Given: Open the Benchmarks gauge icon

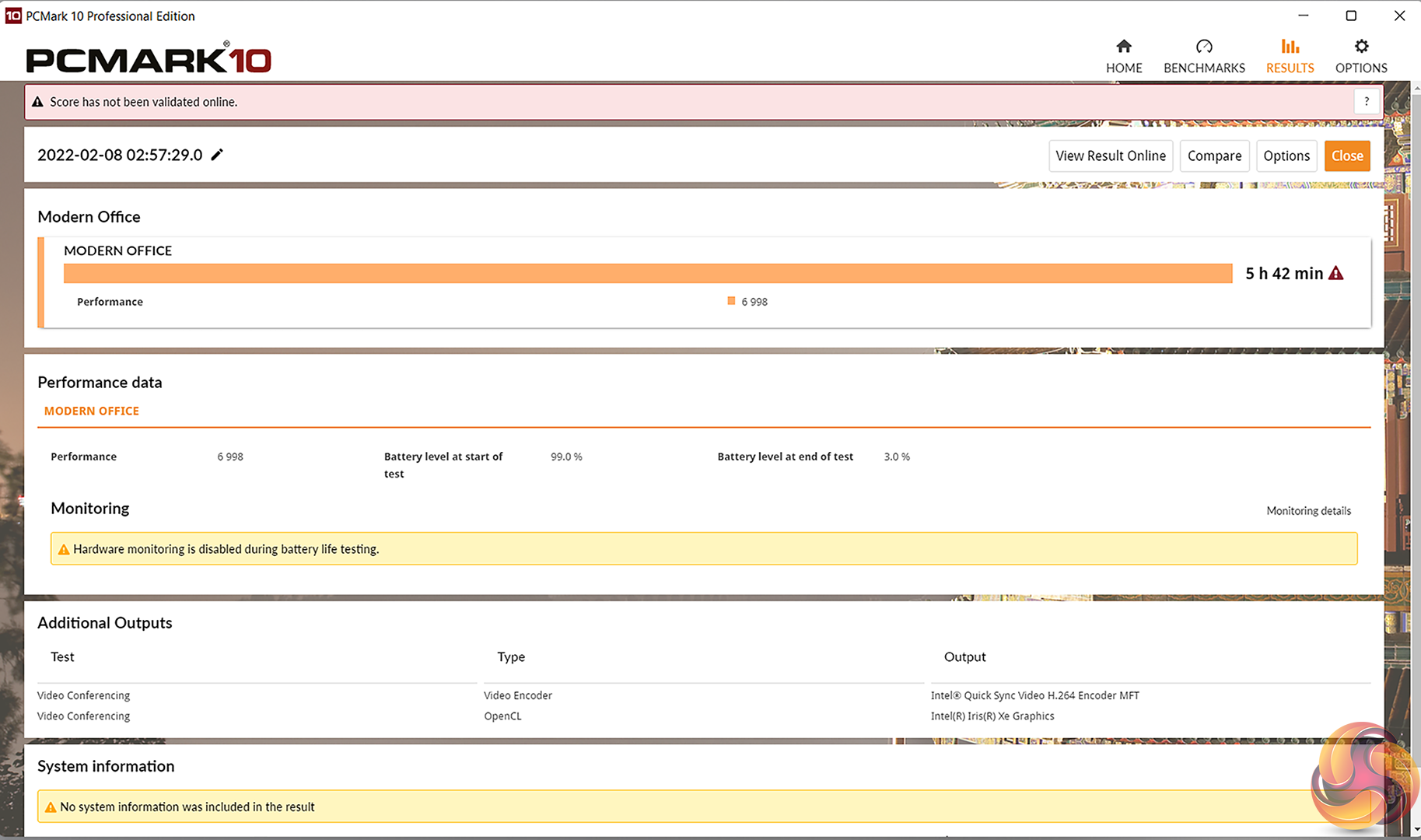Looking at the screenshot, I should 1204,47.
